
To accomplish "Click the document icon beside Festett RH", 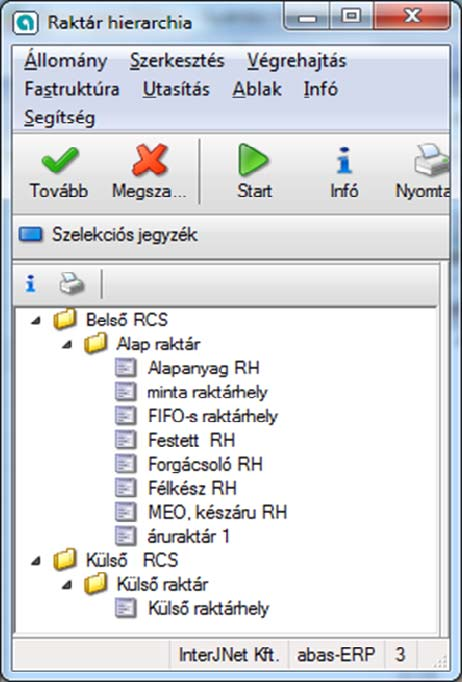I will 126,440.
